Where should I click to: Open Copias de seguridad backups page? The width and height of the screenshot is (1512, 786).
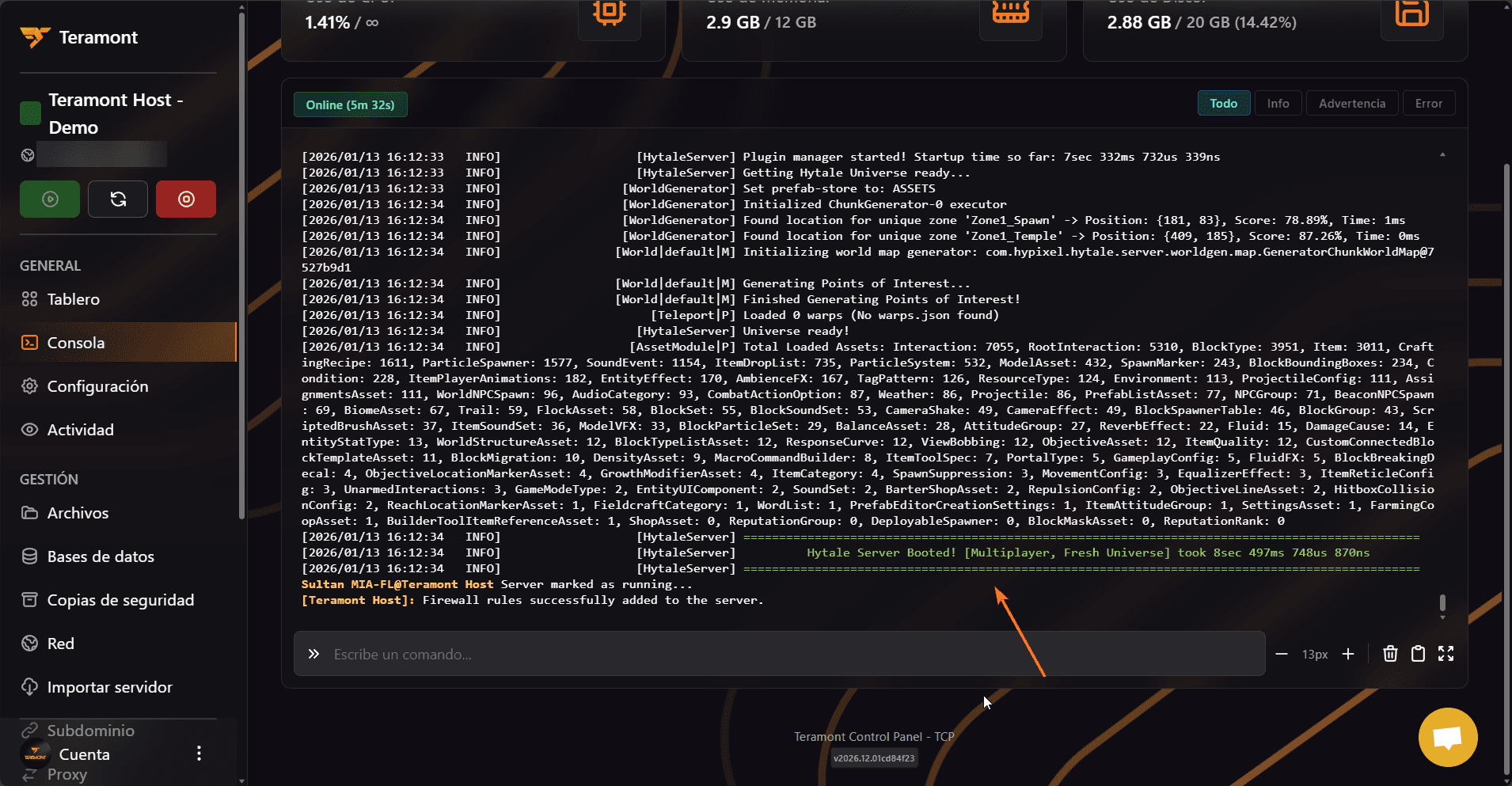(119, 600)
